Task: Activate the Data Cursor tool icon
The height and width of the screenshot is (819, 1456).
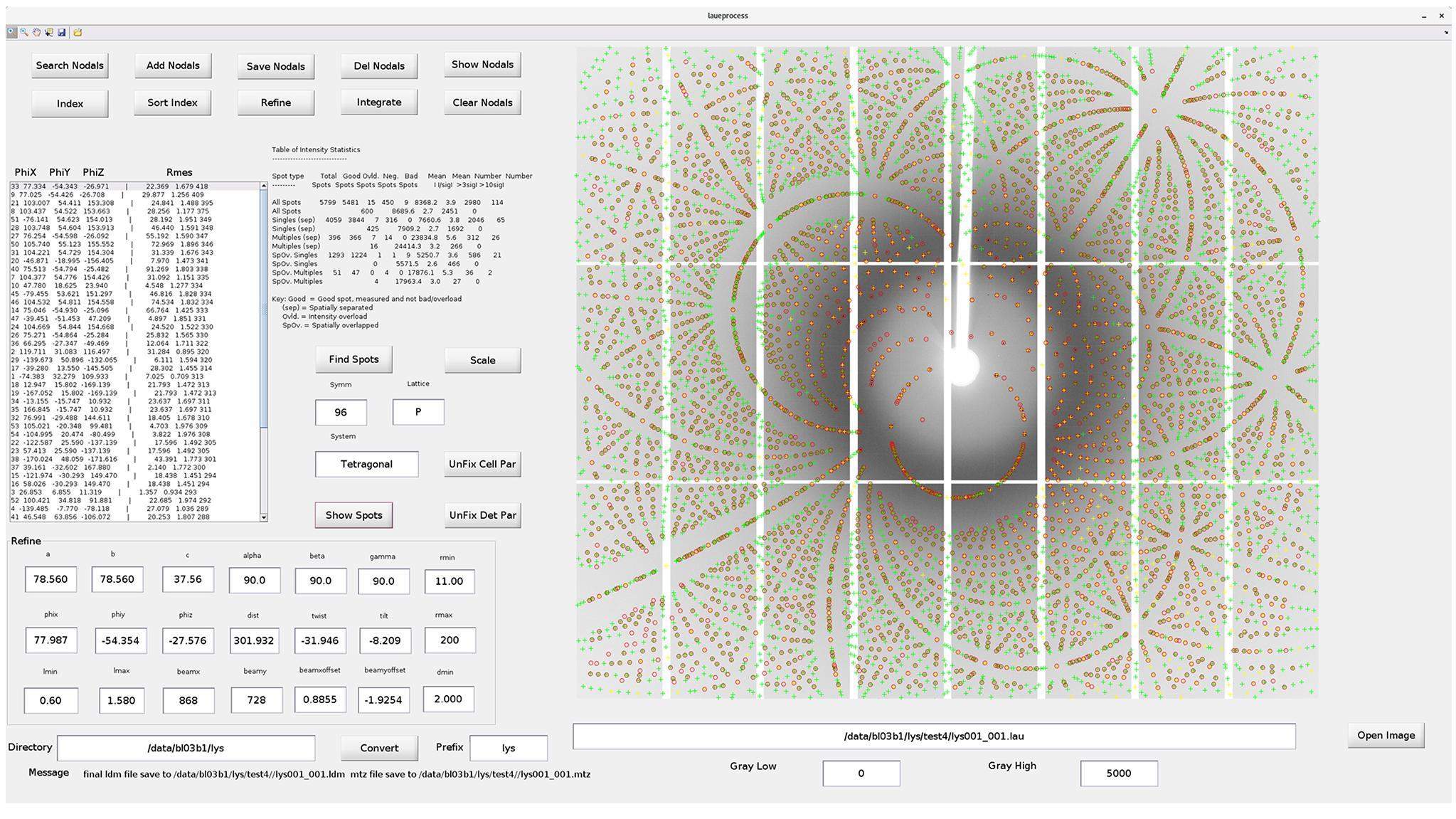Action: pyautogui.click(x=49, y=32)
